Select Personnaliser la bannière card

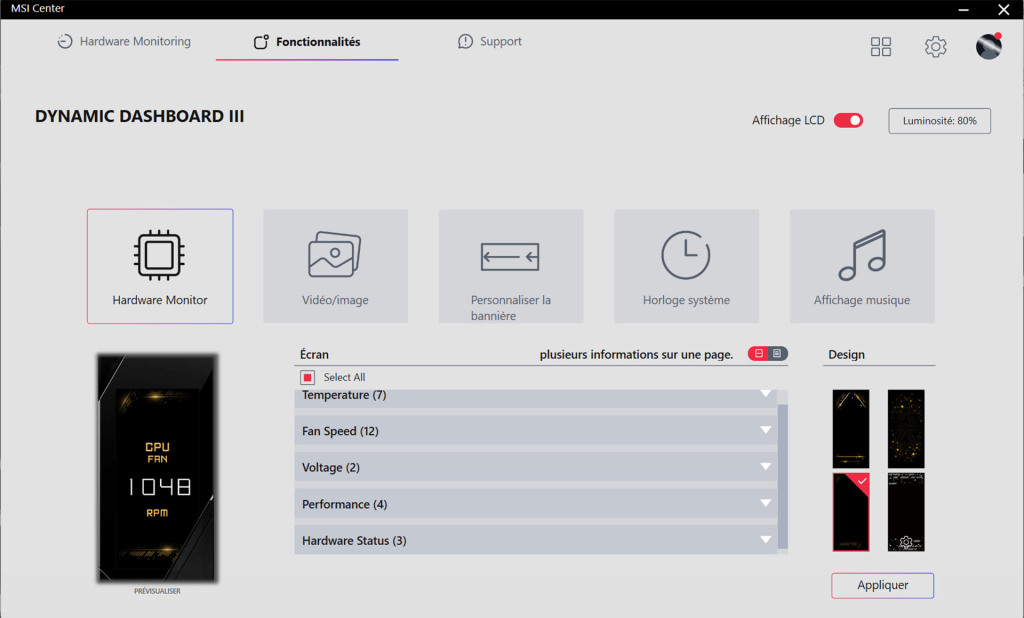click(x=511, y=266)
